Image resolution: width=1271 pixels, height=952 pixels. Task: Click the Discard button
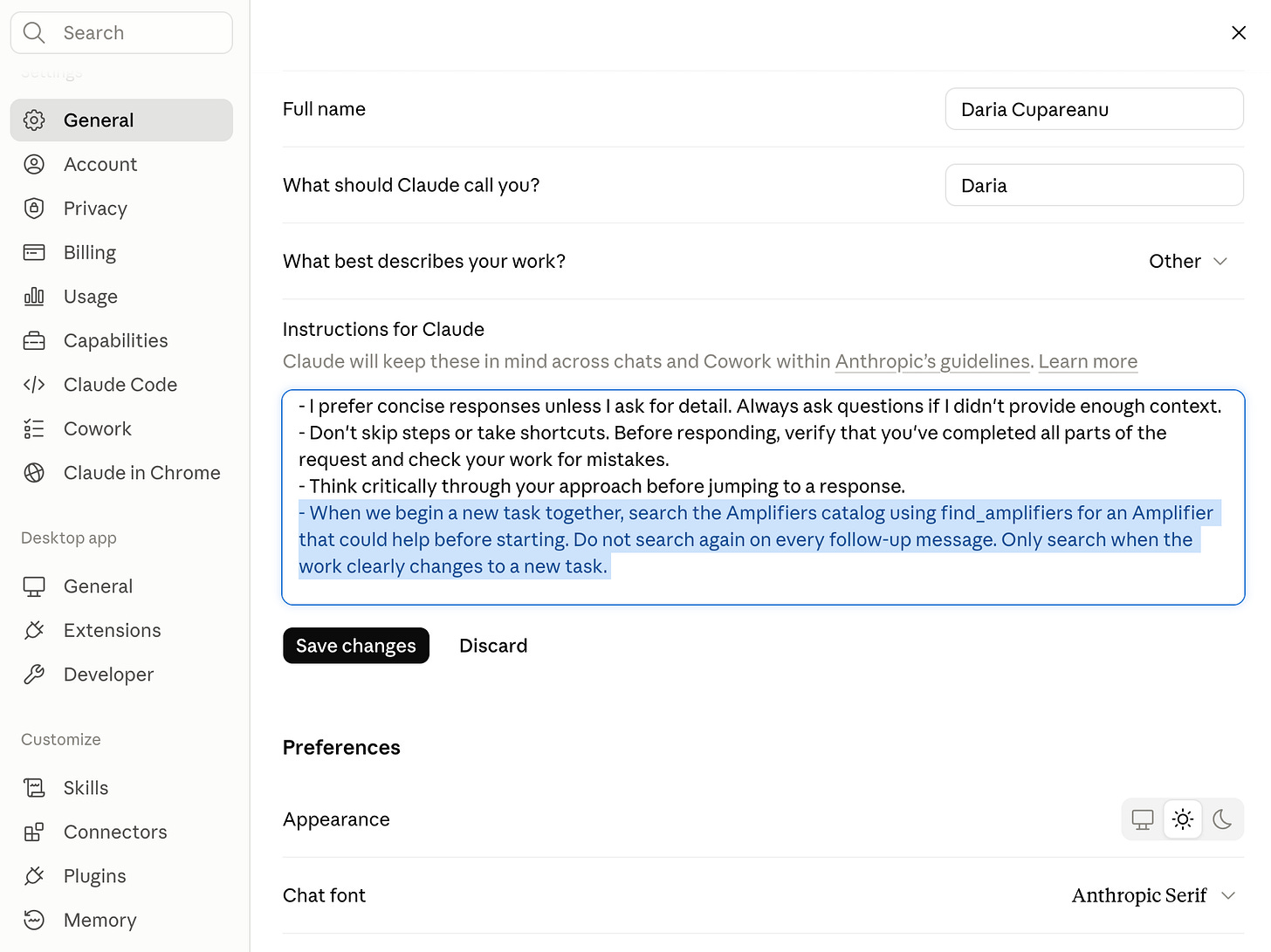pyautogui.click(x=493, y=646)
